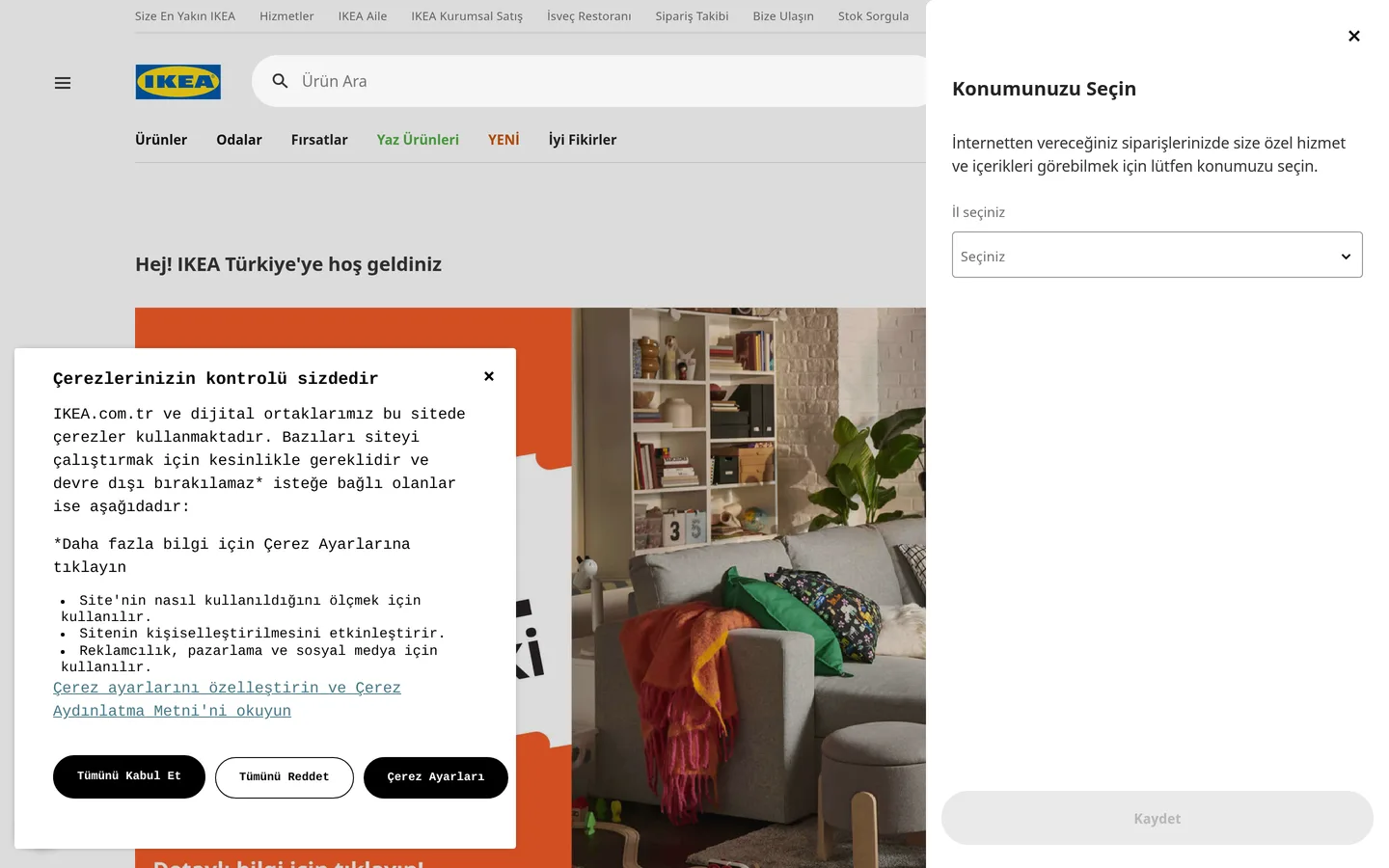Open the Odalar menu

tap(239, 140)
